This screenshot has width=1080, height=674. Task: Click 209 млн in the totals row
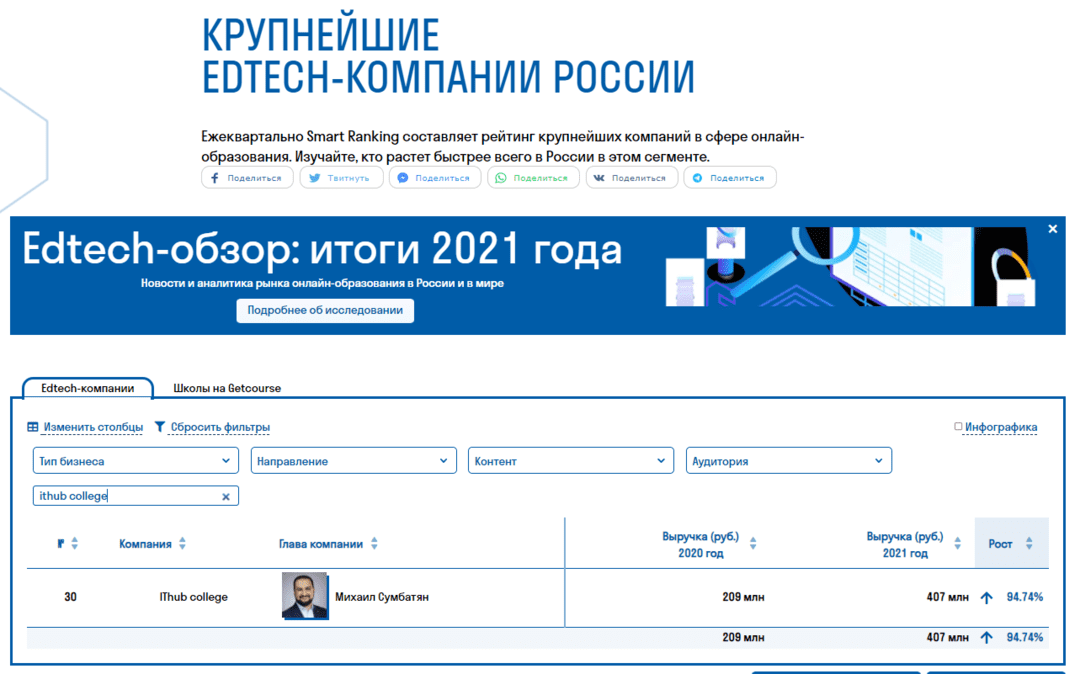(743, 638)
